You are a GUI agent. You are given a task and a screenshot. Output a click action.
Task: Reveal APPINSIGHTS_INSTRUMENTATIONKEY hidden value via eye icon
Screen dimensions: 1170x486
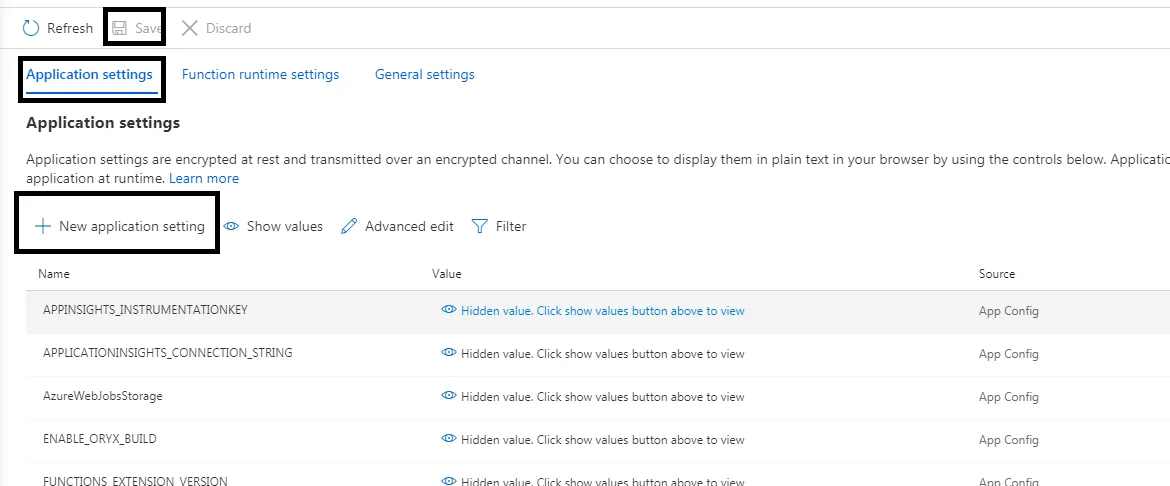click(x=449, y=310)
